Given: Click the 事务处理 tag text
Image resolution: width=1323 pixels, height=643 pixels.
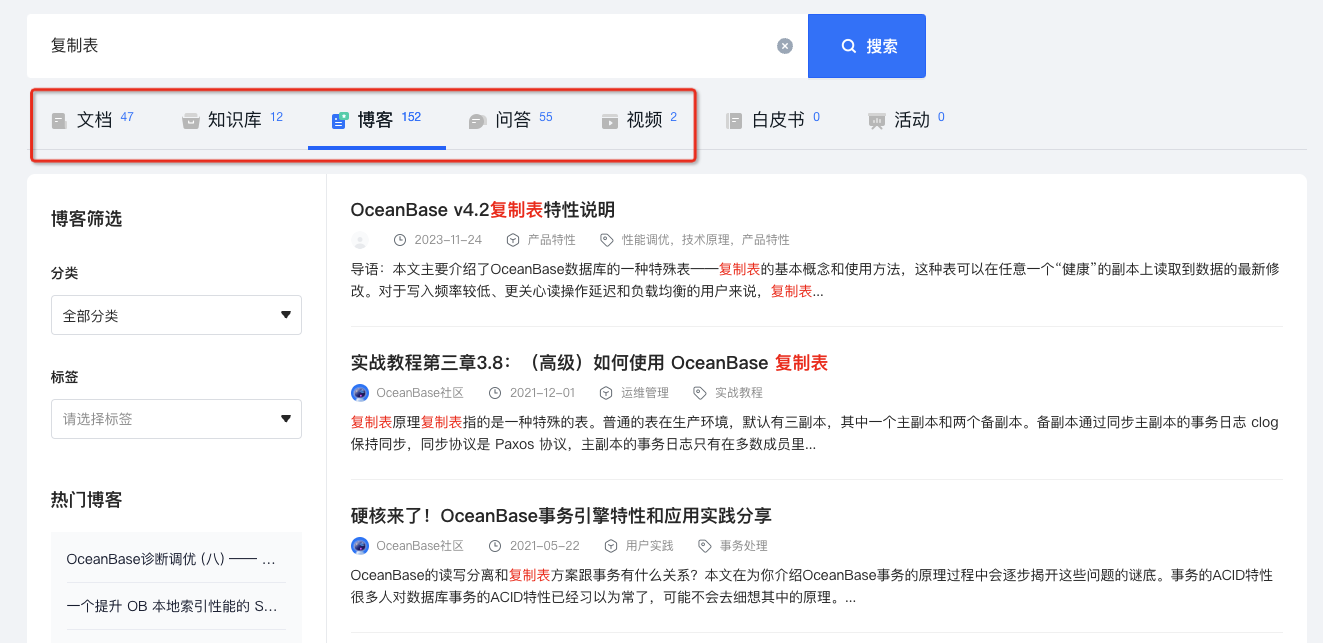Looking at the screenshot, I should pyautogui.click(x=744, y=546).
